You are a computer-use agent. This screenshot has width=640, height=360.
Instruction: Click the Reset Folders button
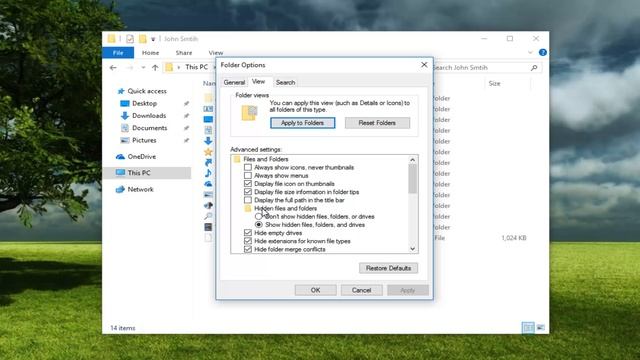click(x=377, y=123)
